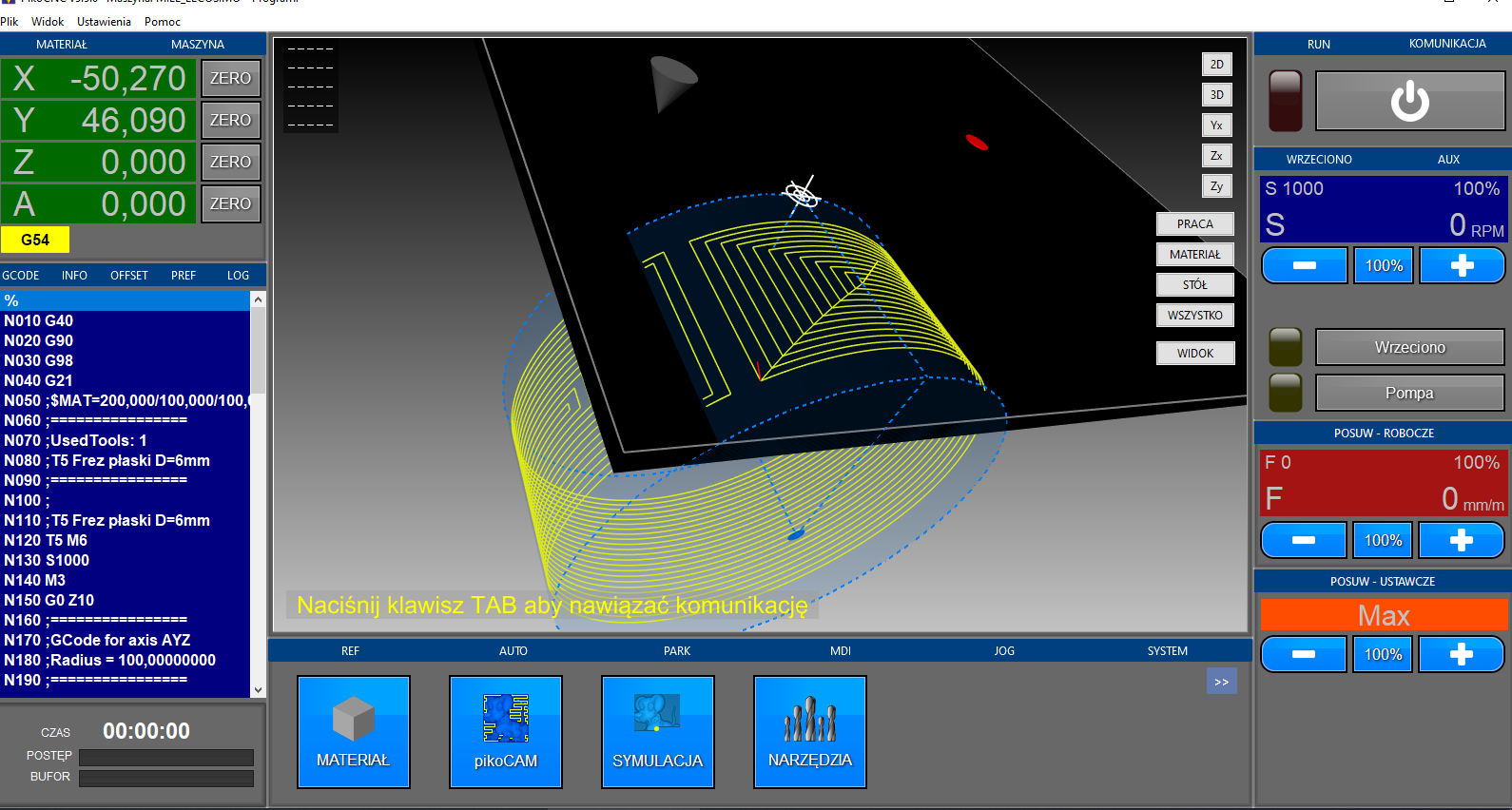Click the WIDOK view button

pyautogui.click(x=1195, y=354)
